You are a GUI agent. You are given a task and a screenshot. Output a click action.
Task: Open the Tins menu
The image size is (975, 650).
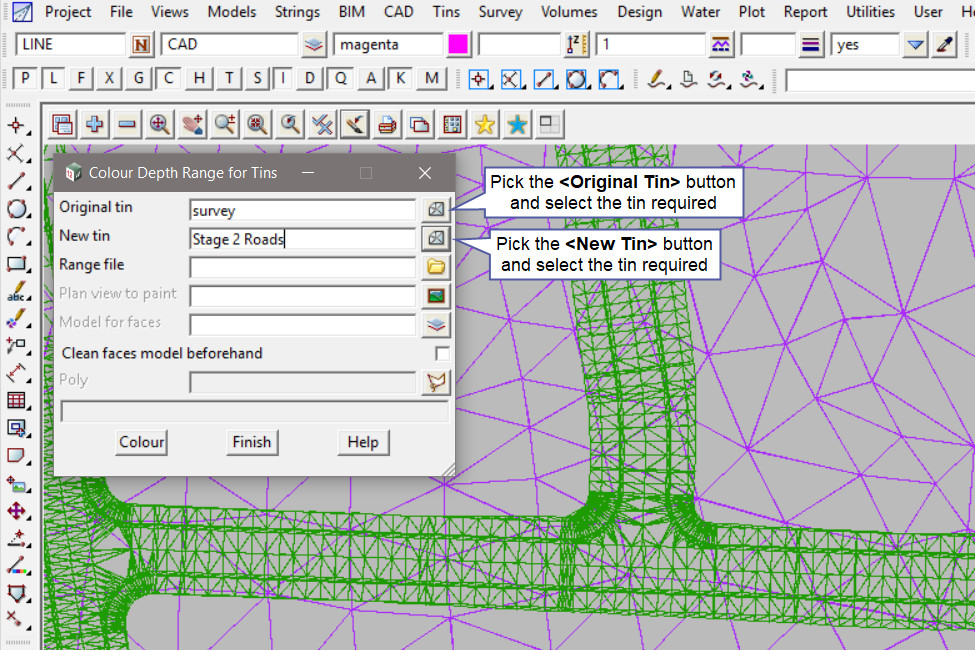(446, 12)
